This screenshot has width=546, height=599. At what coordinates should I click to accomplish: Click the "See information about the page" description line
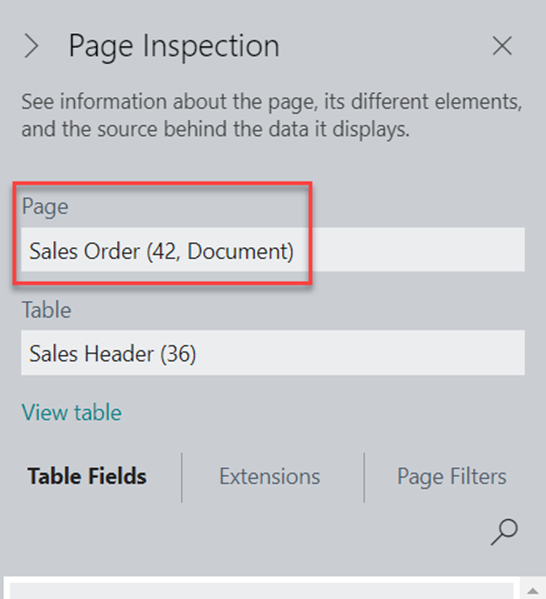(x=272, y=102)
